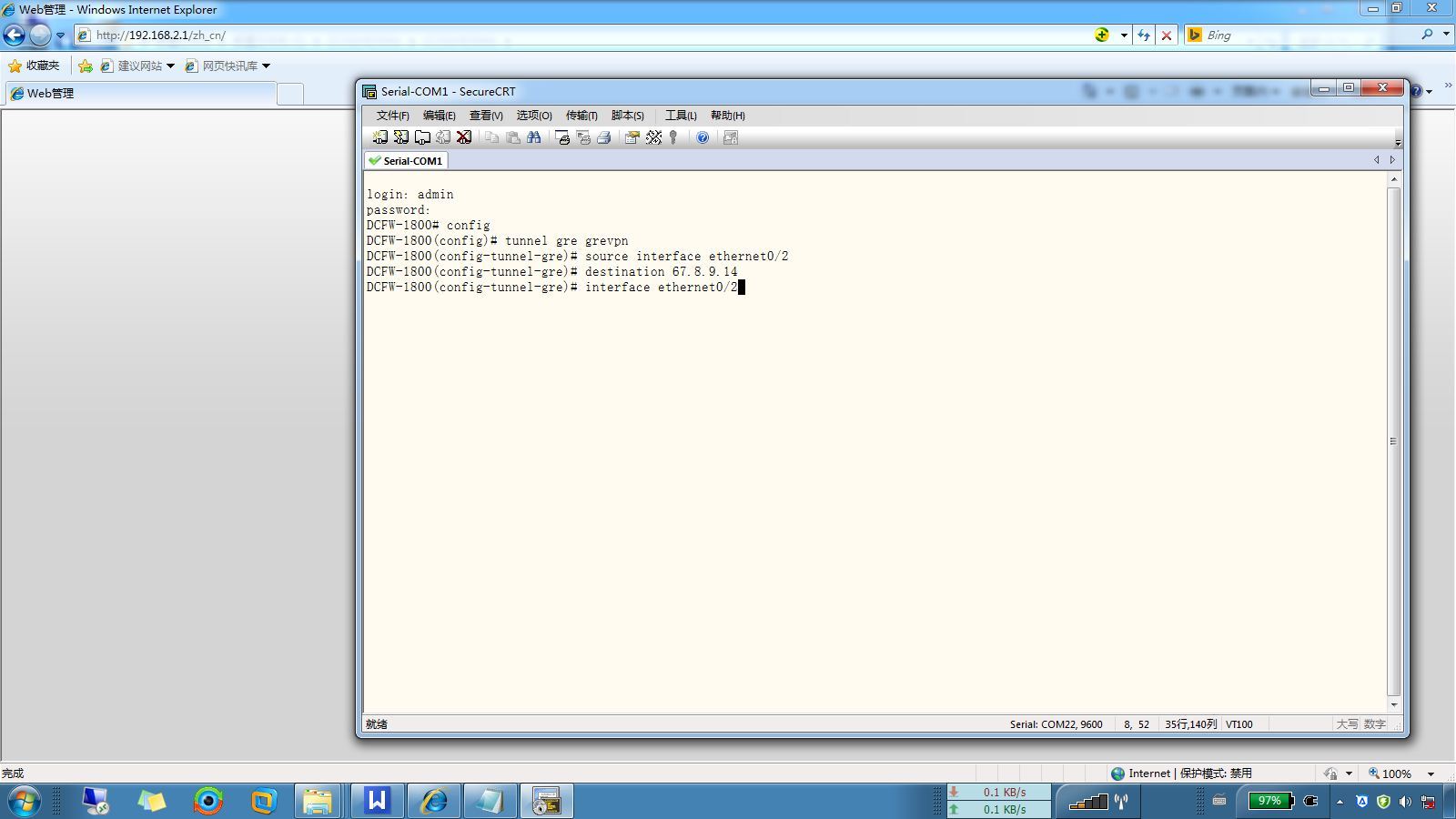Click the blue Help question mark icon
The height and width of the screenshot is (819, 1456).
703,137
